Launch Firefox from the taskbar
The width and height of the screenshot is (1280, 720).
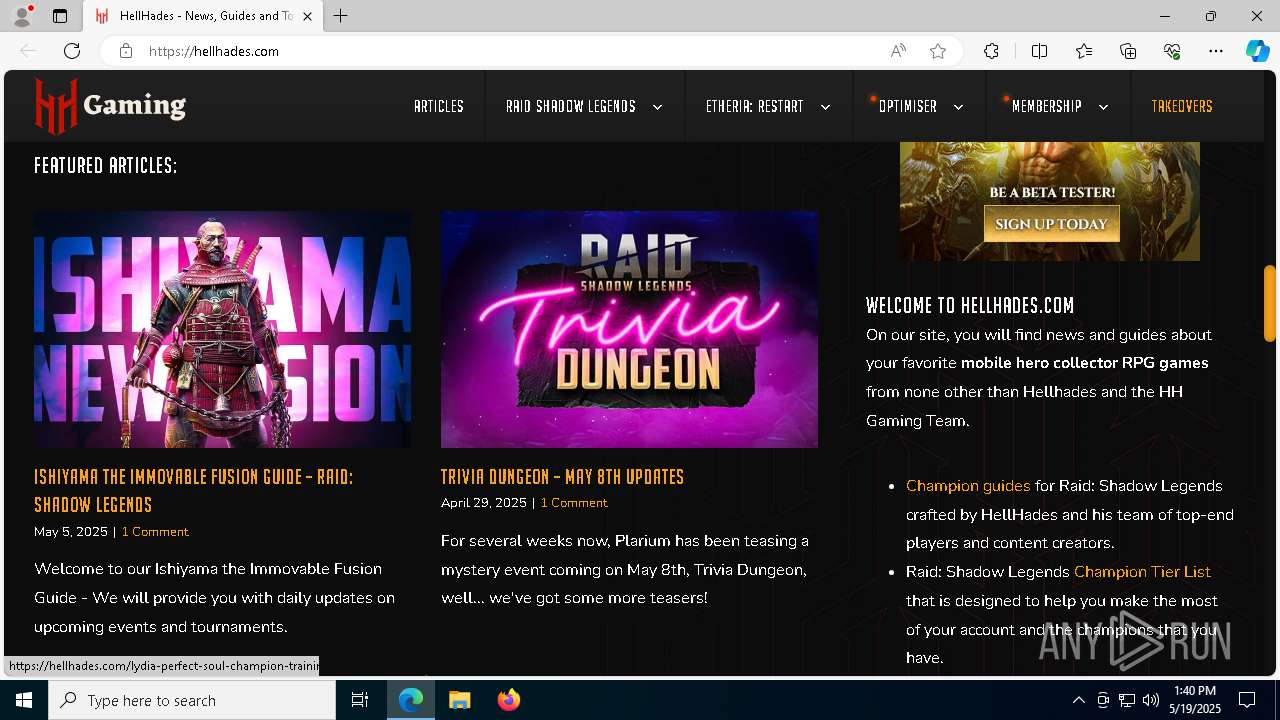[509, 700]
